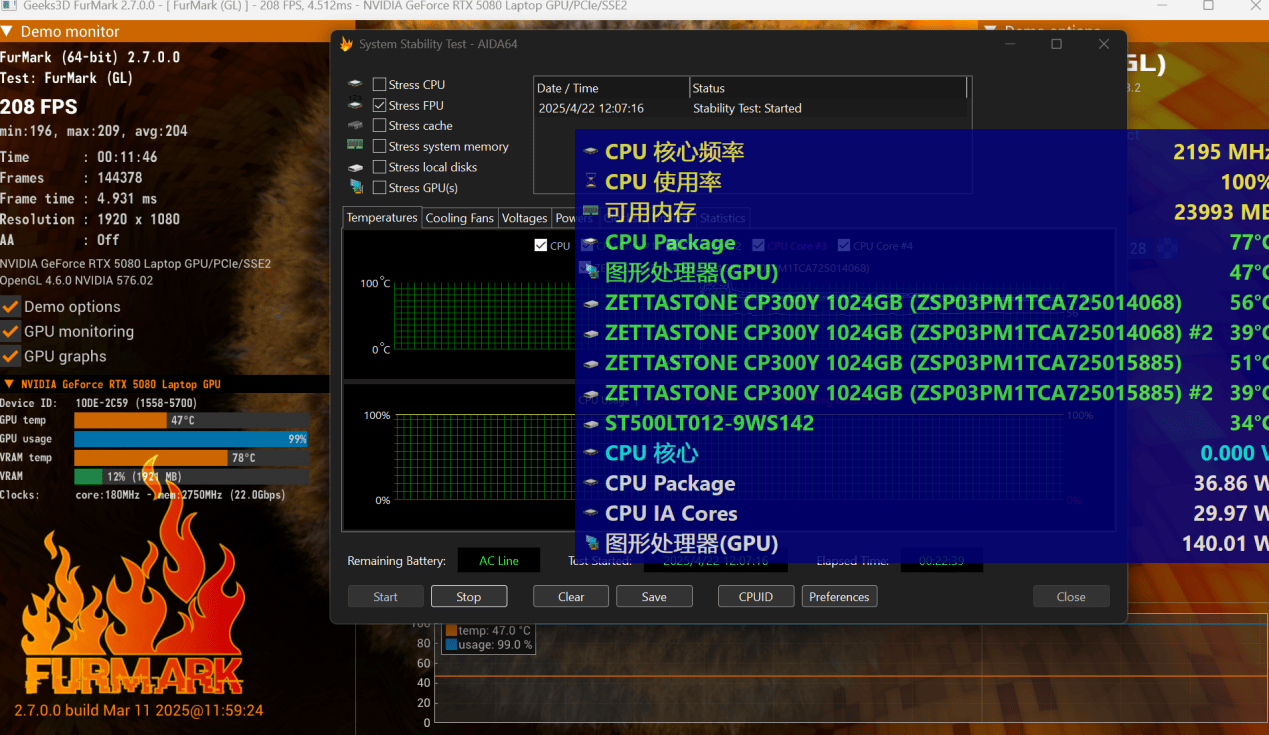Click the AIDA64 flame icon in title bar
The width and height of the screenshot is (1269, 735).
coord(347,44)
